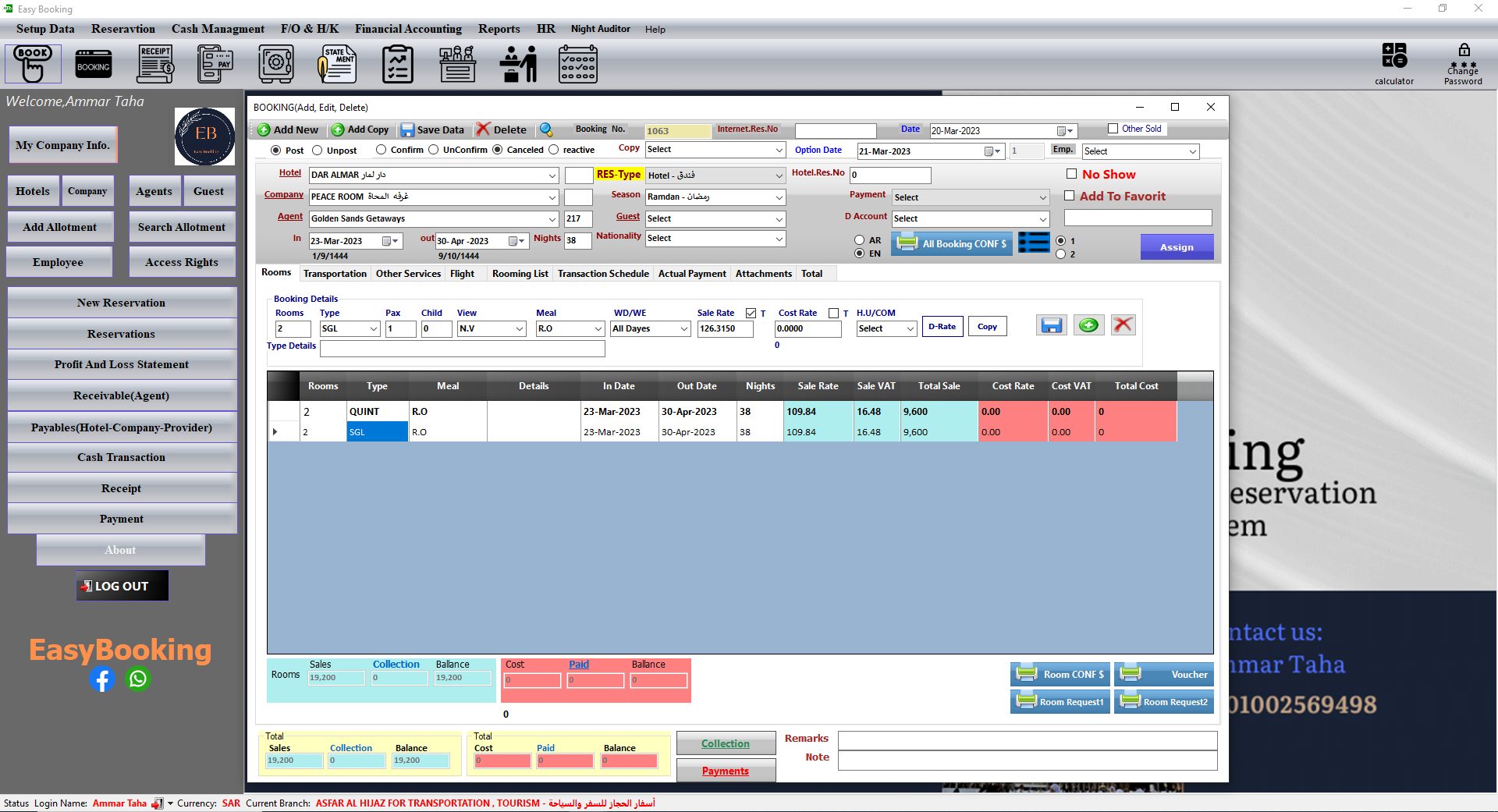Open the Statement toolbar icon
The height and width of the screenshot is (812, 1498).
click(337, 64)
